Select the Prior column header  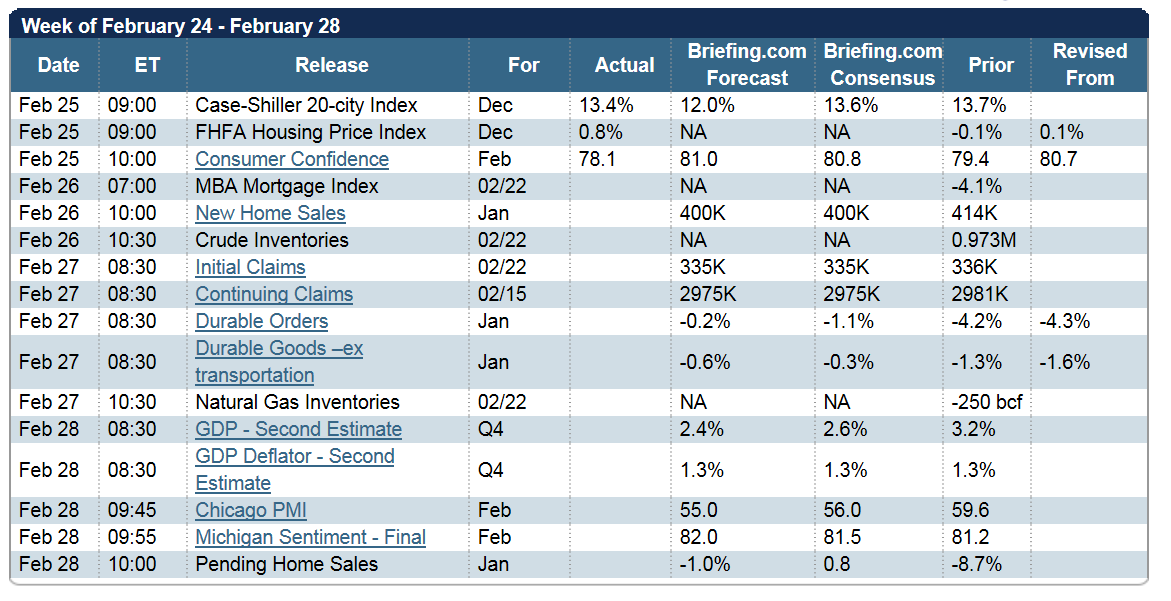pos(991,65)
